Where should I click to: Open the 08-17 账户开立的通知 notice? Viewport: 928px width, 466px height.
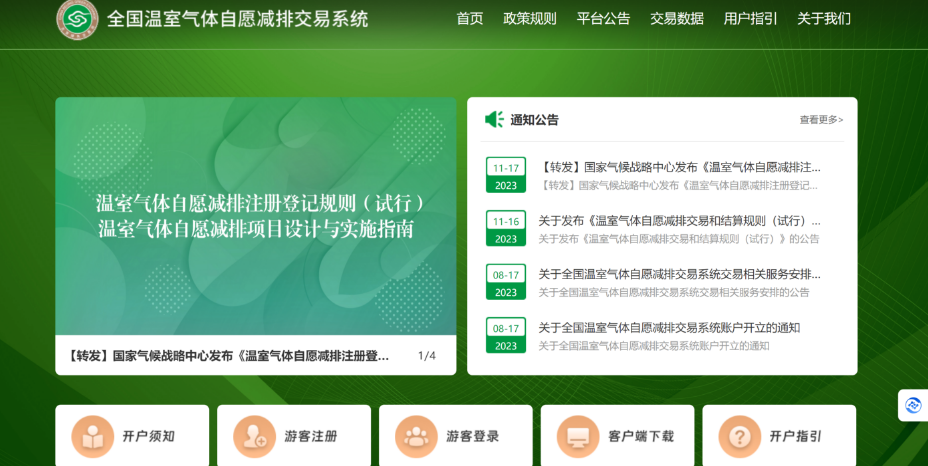click(669, 328)
